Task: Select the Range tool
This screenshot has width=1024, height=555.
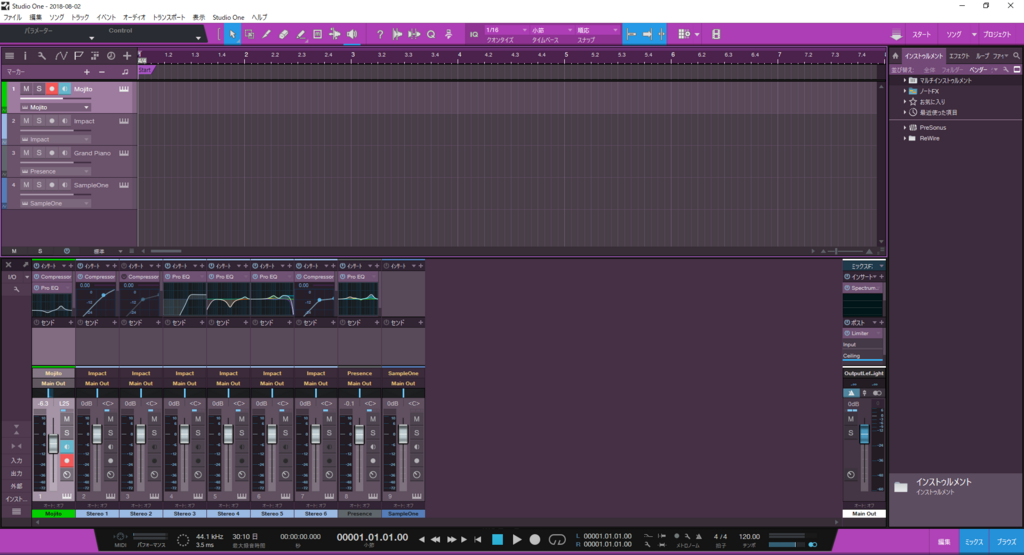Action: [249, 34]
